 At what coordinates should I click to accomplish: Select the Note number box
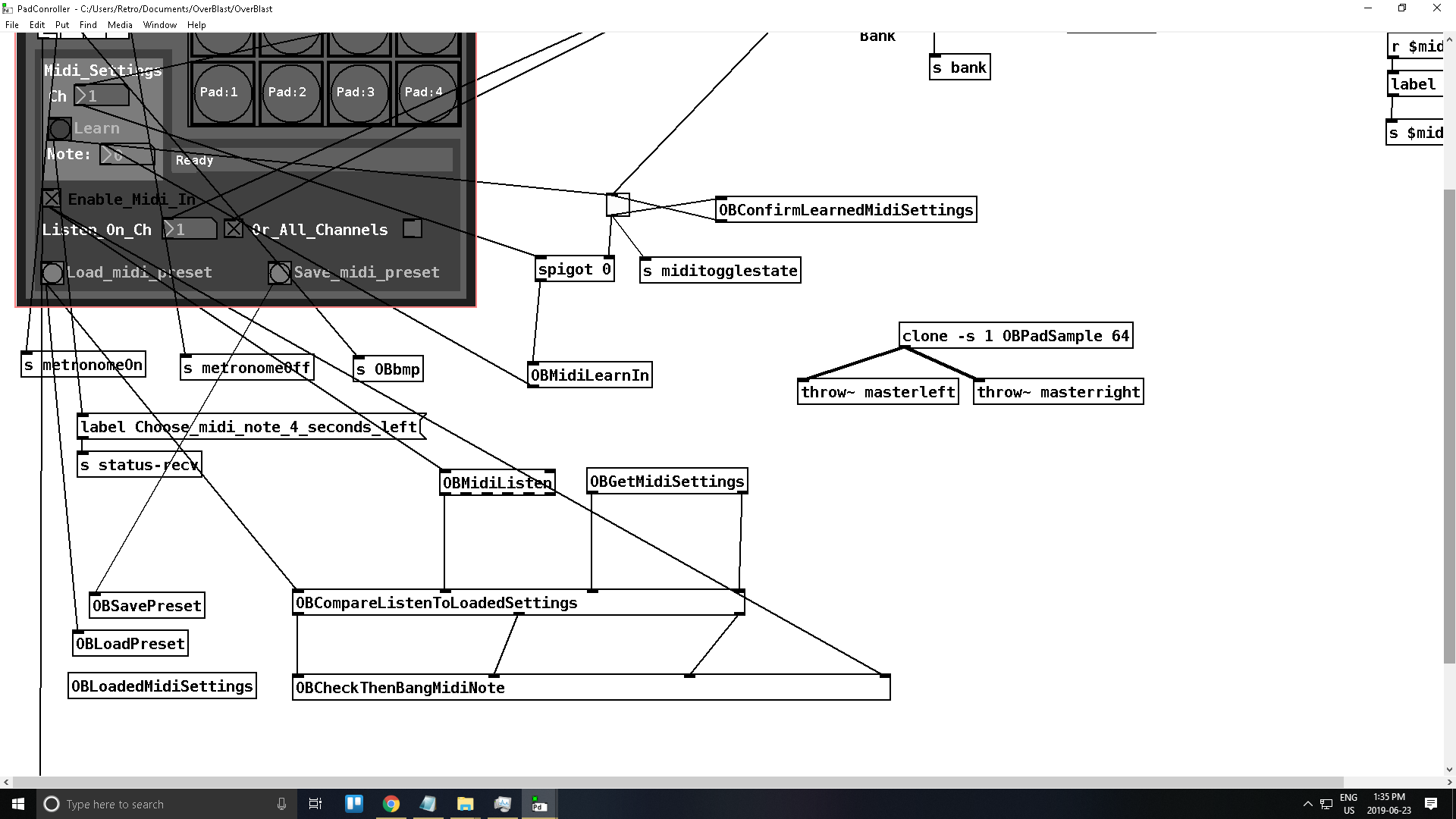pos(127,155)
